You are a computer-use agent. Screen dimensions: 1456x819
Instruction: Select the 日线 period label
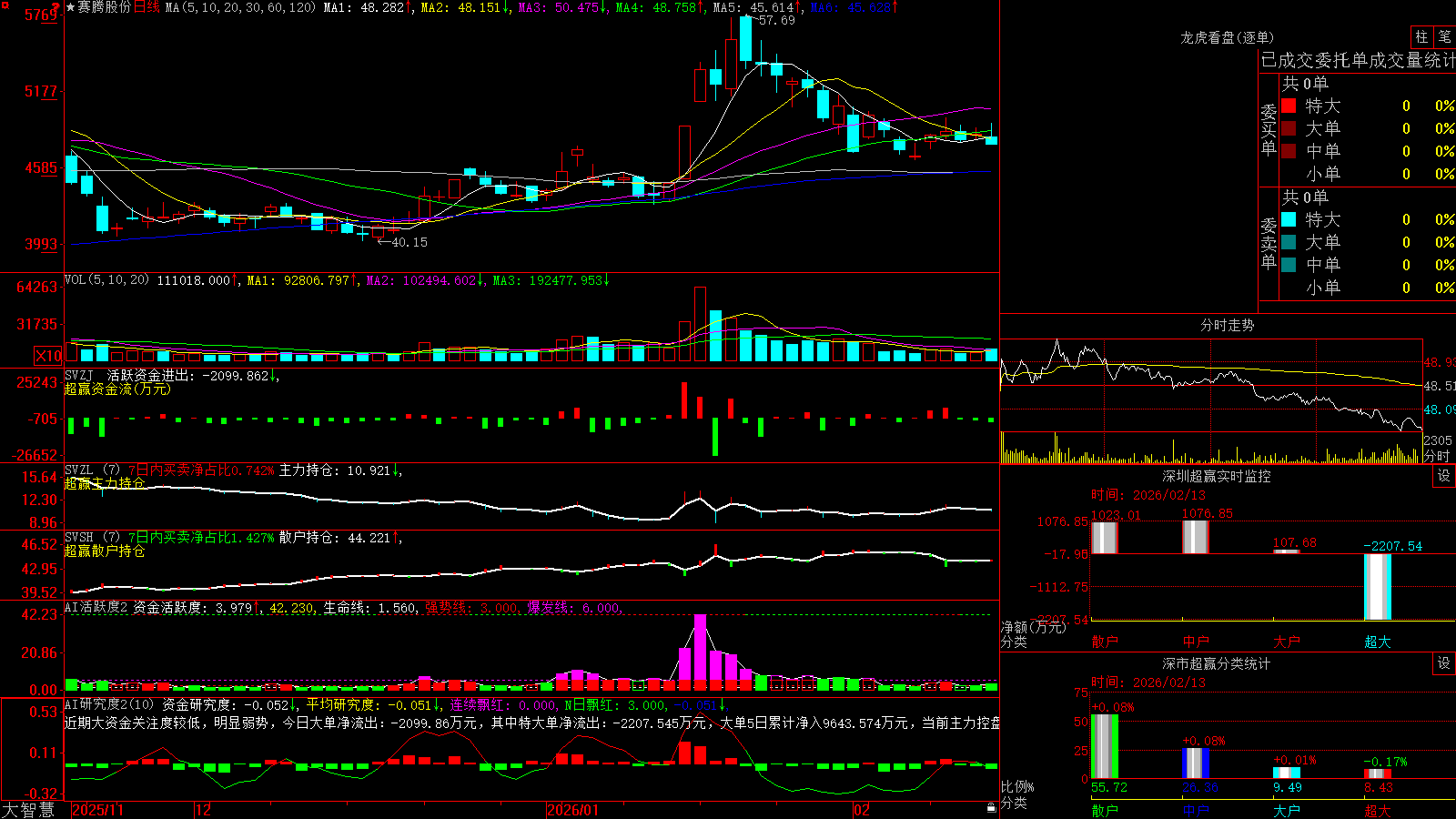click(147, 7)
